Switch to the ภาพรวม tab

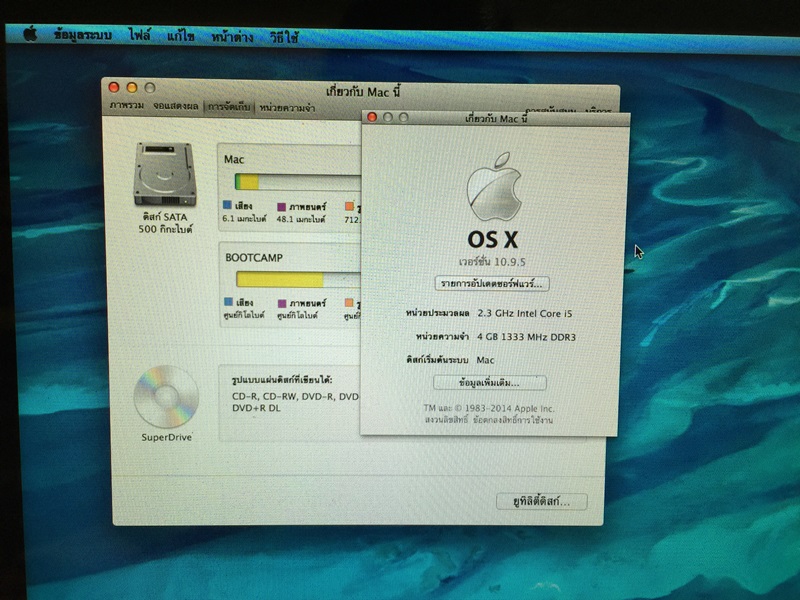(127, 105)
